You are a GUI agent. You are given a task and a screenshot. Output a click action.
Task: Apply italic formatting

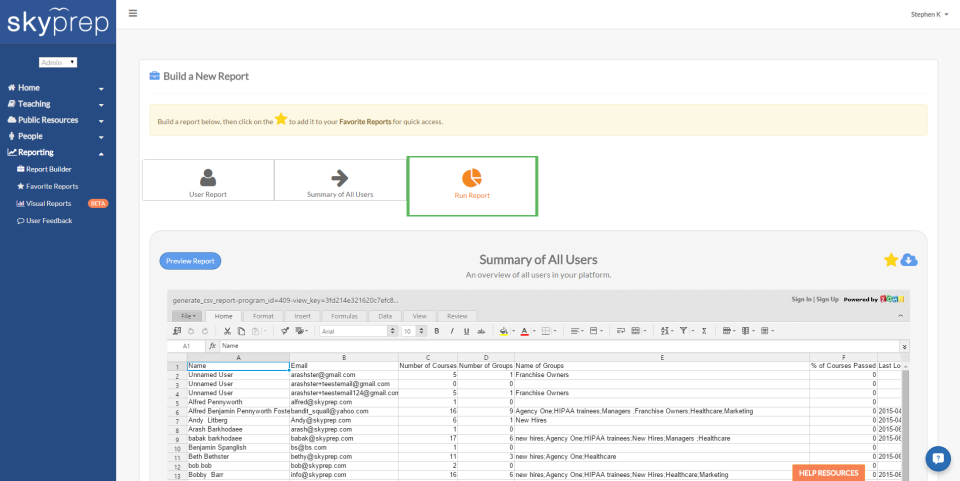pyautogui.click(x=452, y=331)
